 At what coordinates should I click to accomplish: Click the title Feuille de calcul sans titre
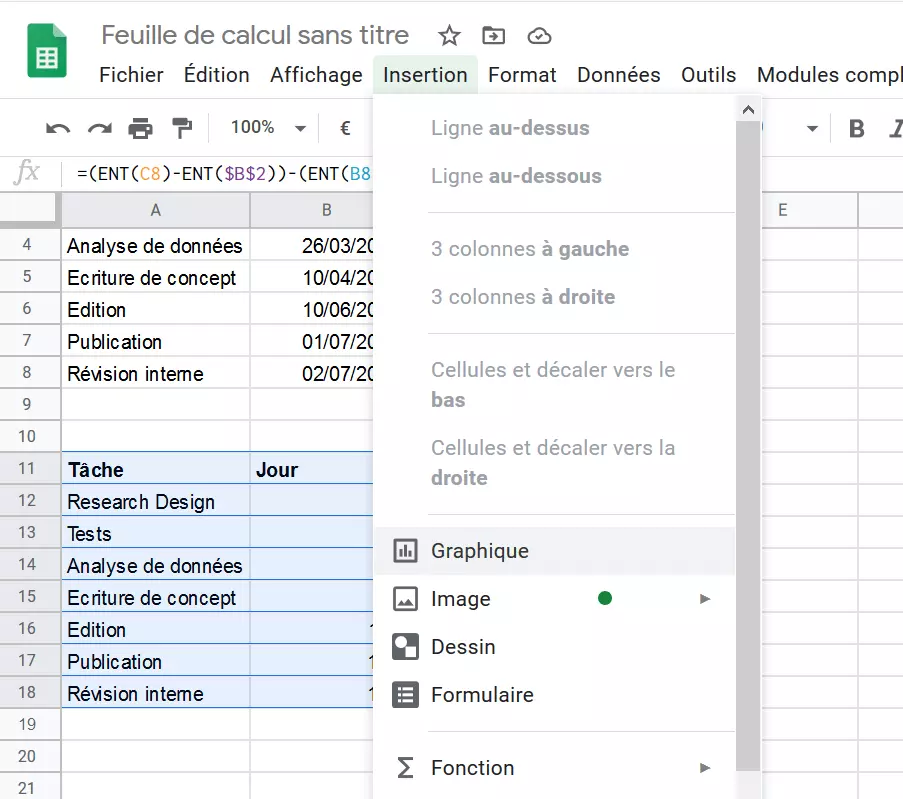(255, 35)
